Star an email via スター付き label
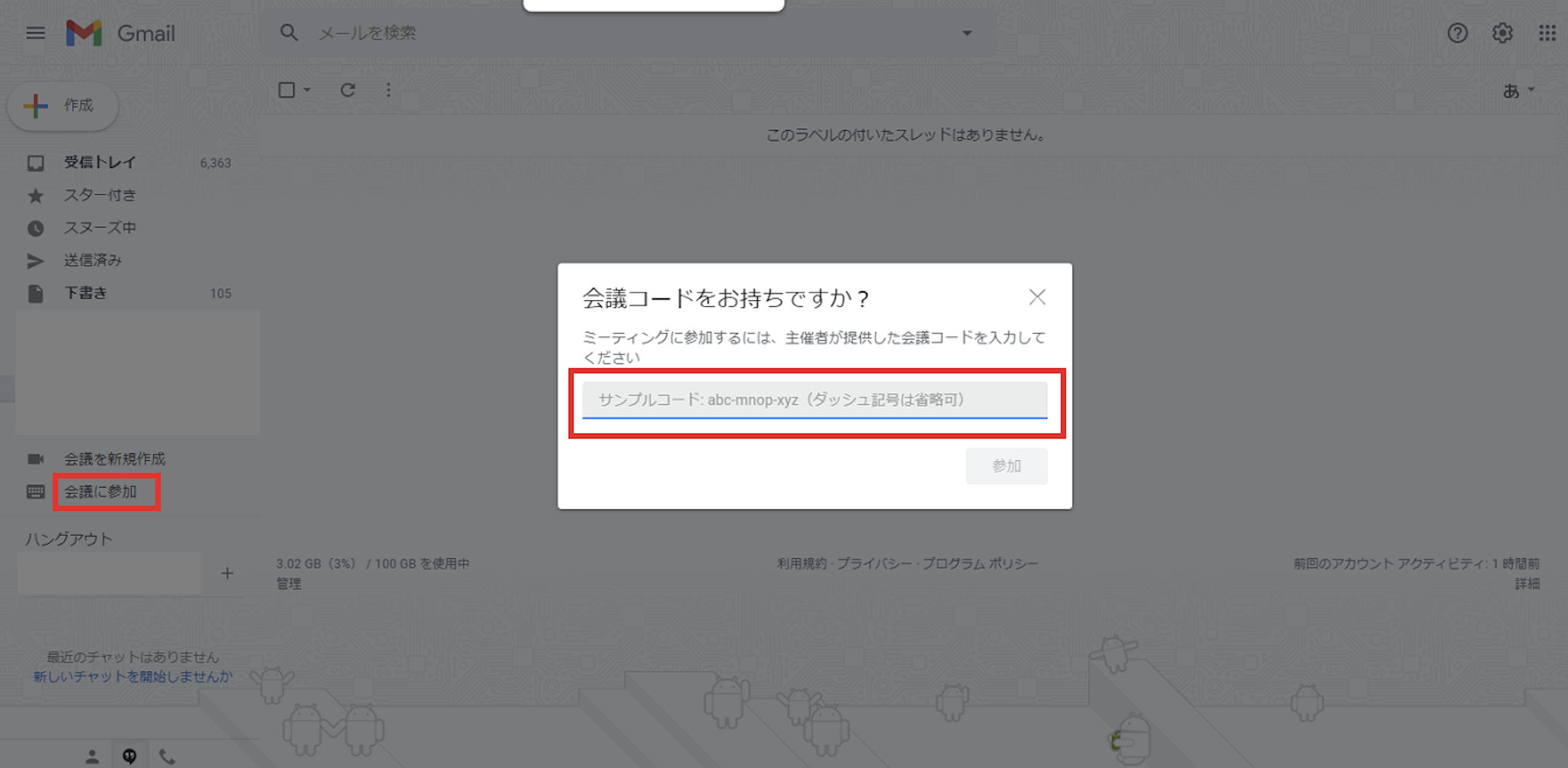The image size is (1568, 768). click(100, 194)
